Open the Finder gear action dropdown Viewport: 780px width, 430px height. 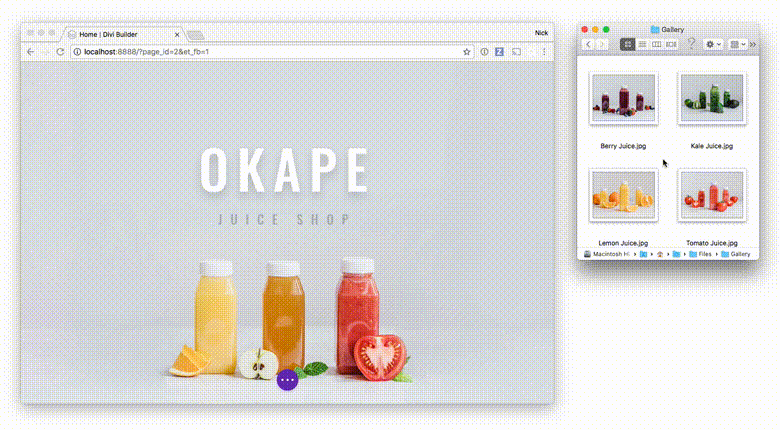tap(713, 44)
